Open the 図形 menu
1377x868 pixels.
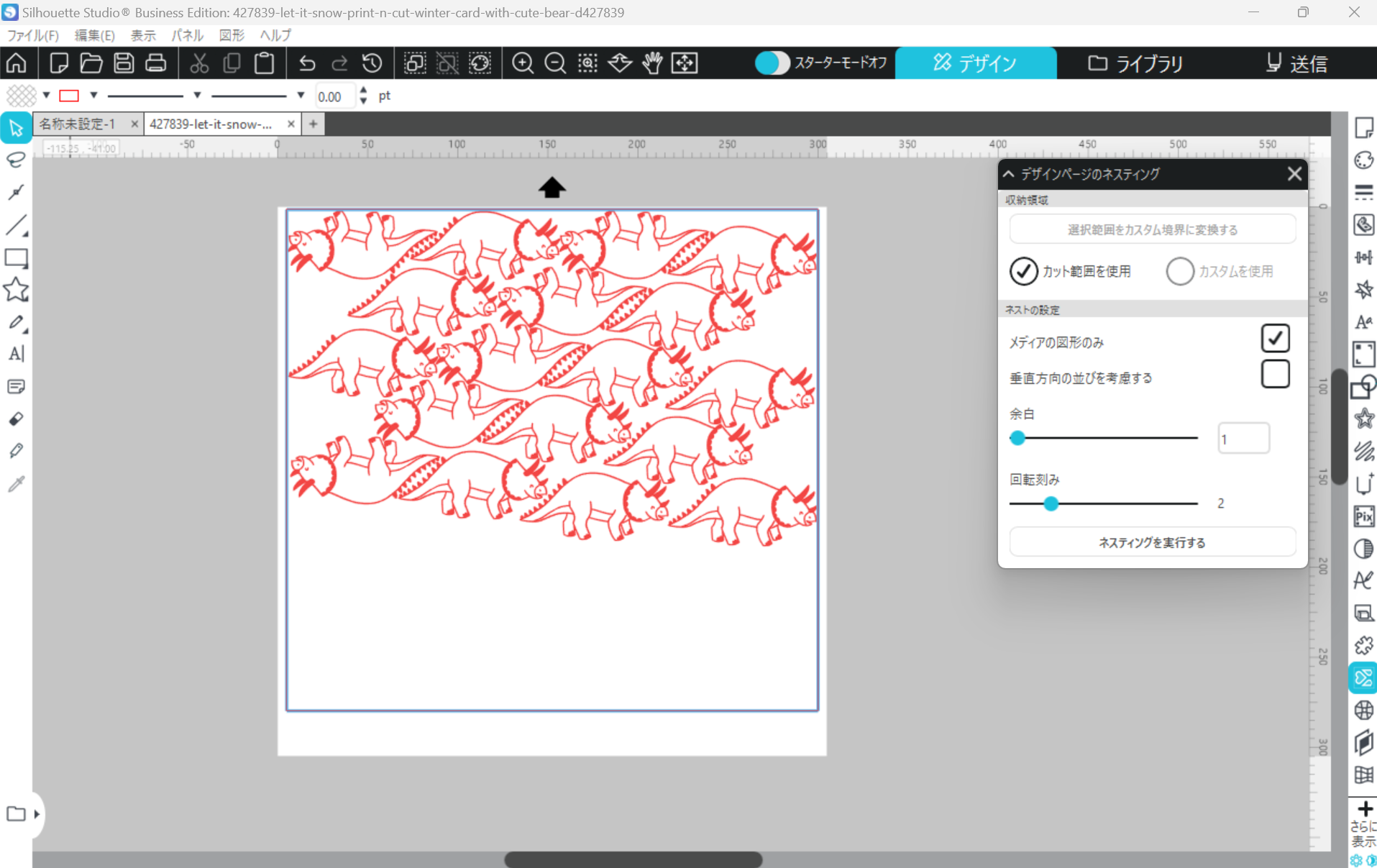(x=232, y=35)
